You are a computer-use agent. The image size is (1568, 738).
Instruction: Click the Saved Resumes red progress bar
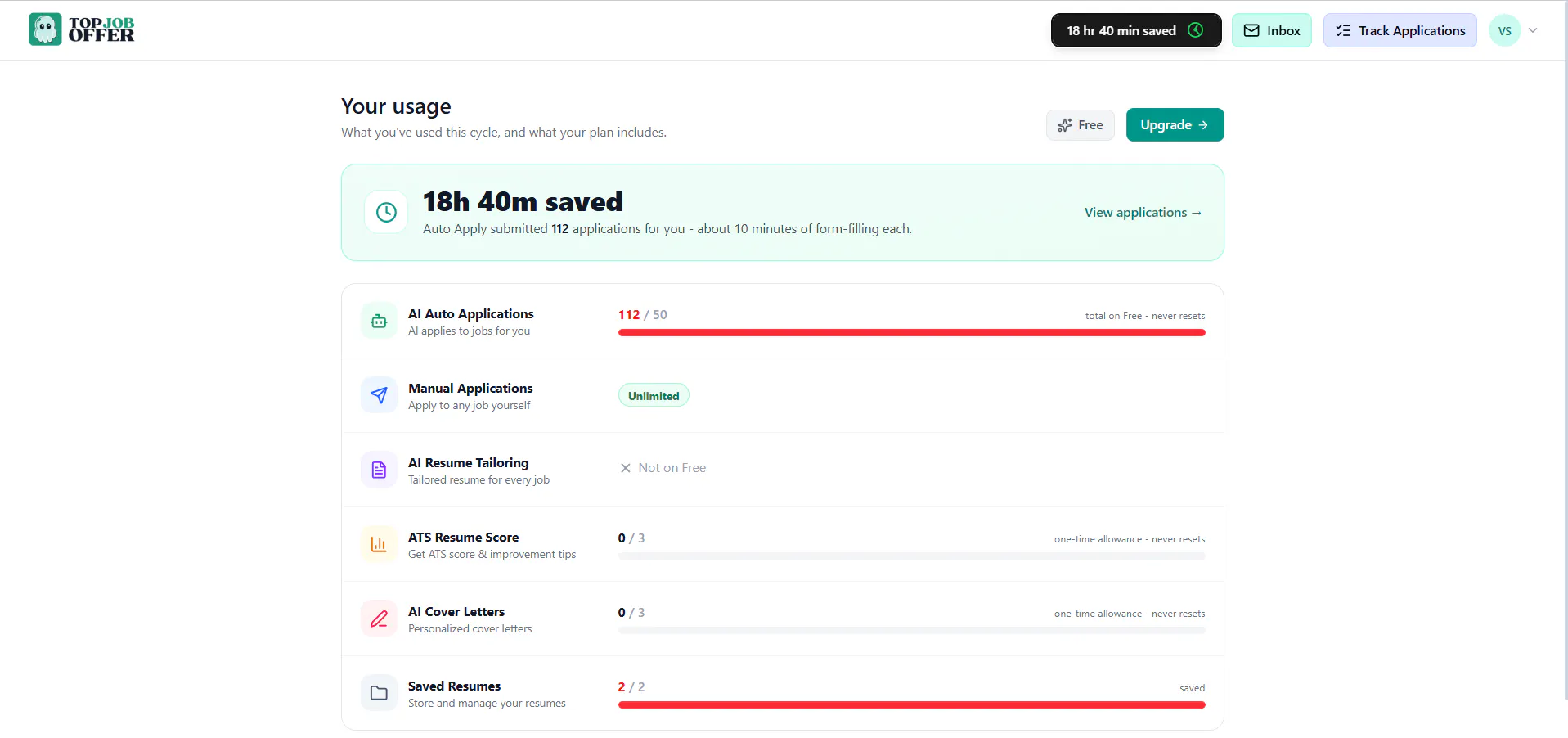pyautogui.click(x=911, y=704)
